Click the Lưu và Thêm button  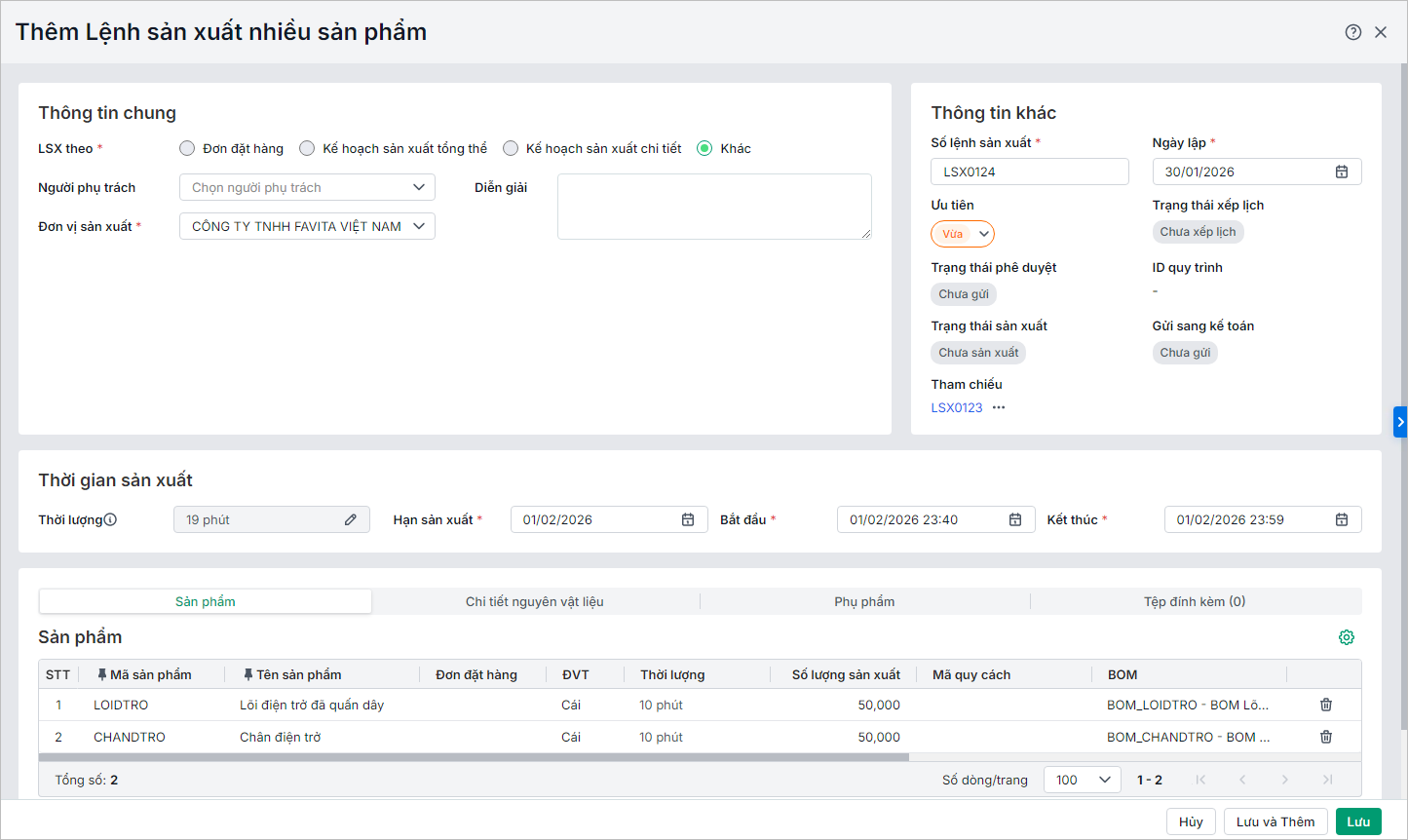[1275, 821]
